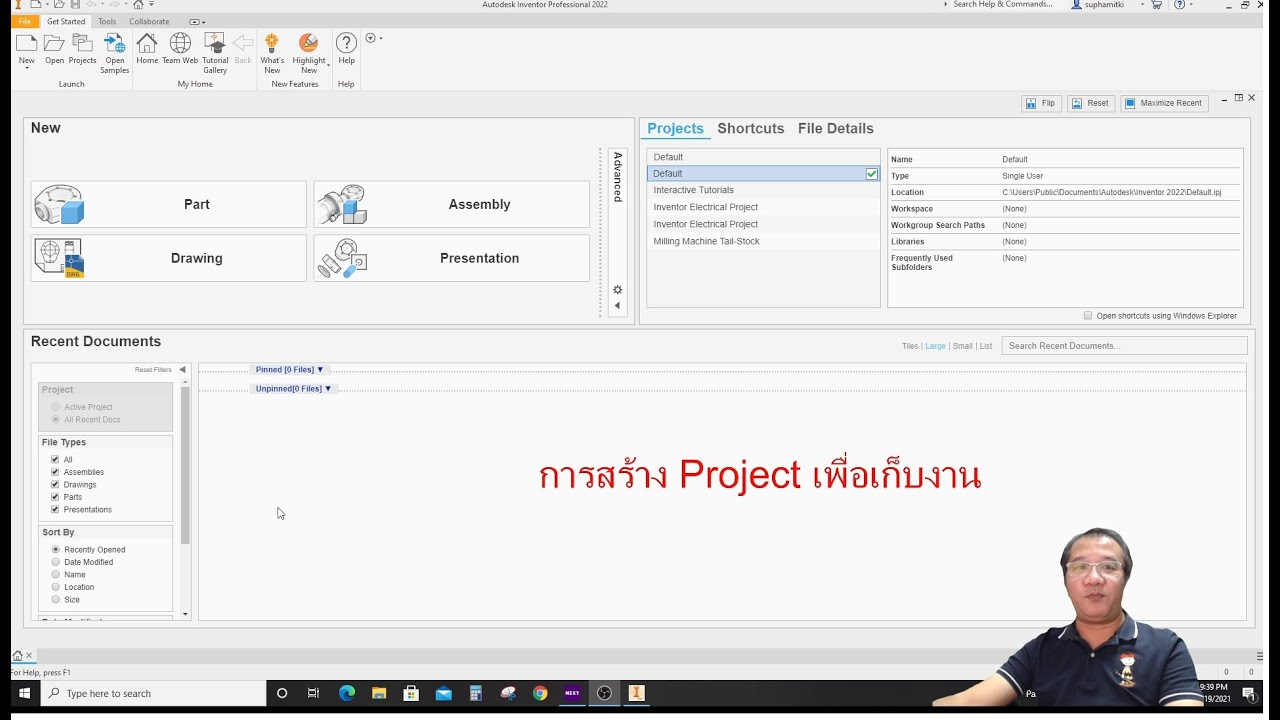Switch to the Tools ribbon tab
Viewport: 1280px width, 720px height.
[107, 21]
